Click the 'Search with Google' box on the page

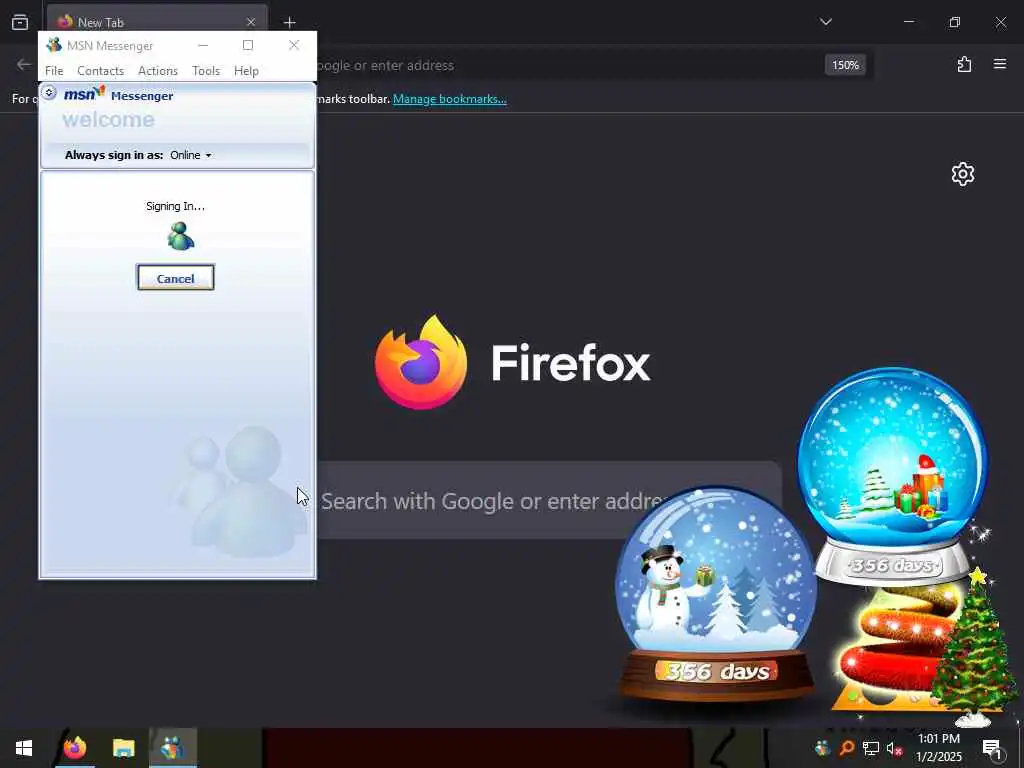pyautogui.click(x=549, y=501)
